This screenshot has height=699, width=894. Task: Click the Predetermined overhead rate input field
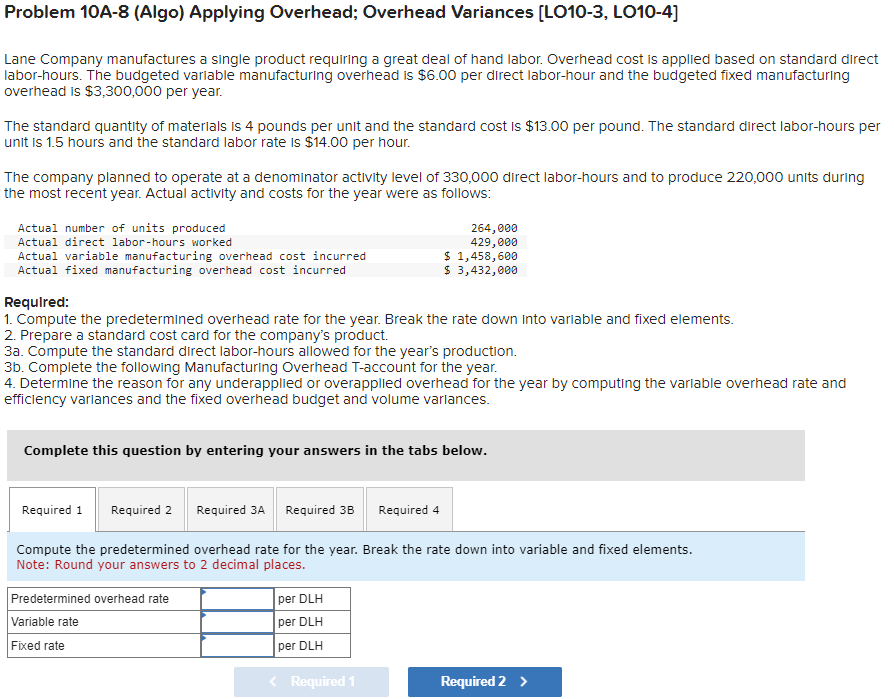[236, 597]
